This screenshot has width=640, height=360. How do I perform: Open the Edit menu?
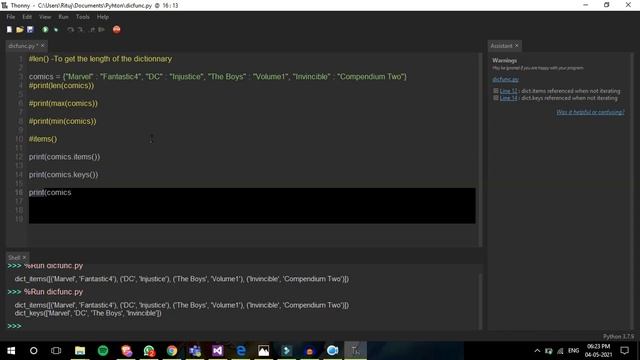coord(27,17)
